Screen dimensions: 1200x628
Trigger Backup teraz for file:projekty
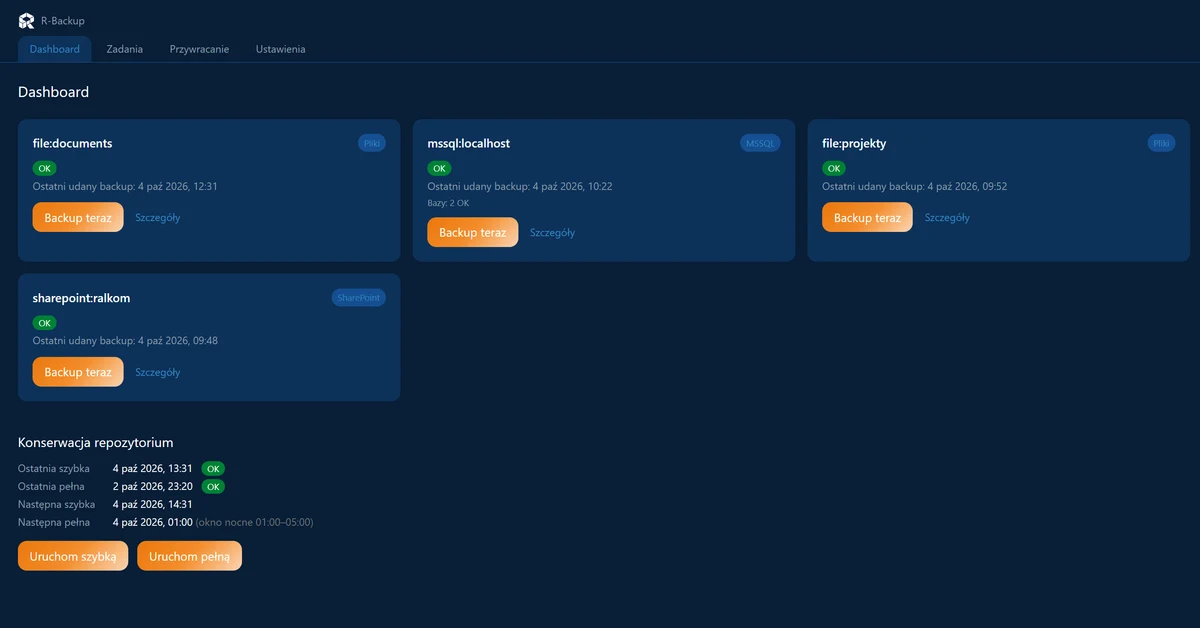pyautogui.click(x=868, y=217)
